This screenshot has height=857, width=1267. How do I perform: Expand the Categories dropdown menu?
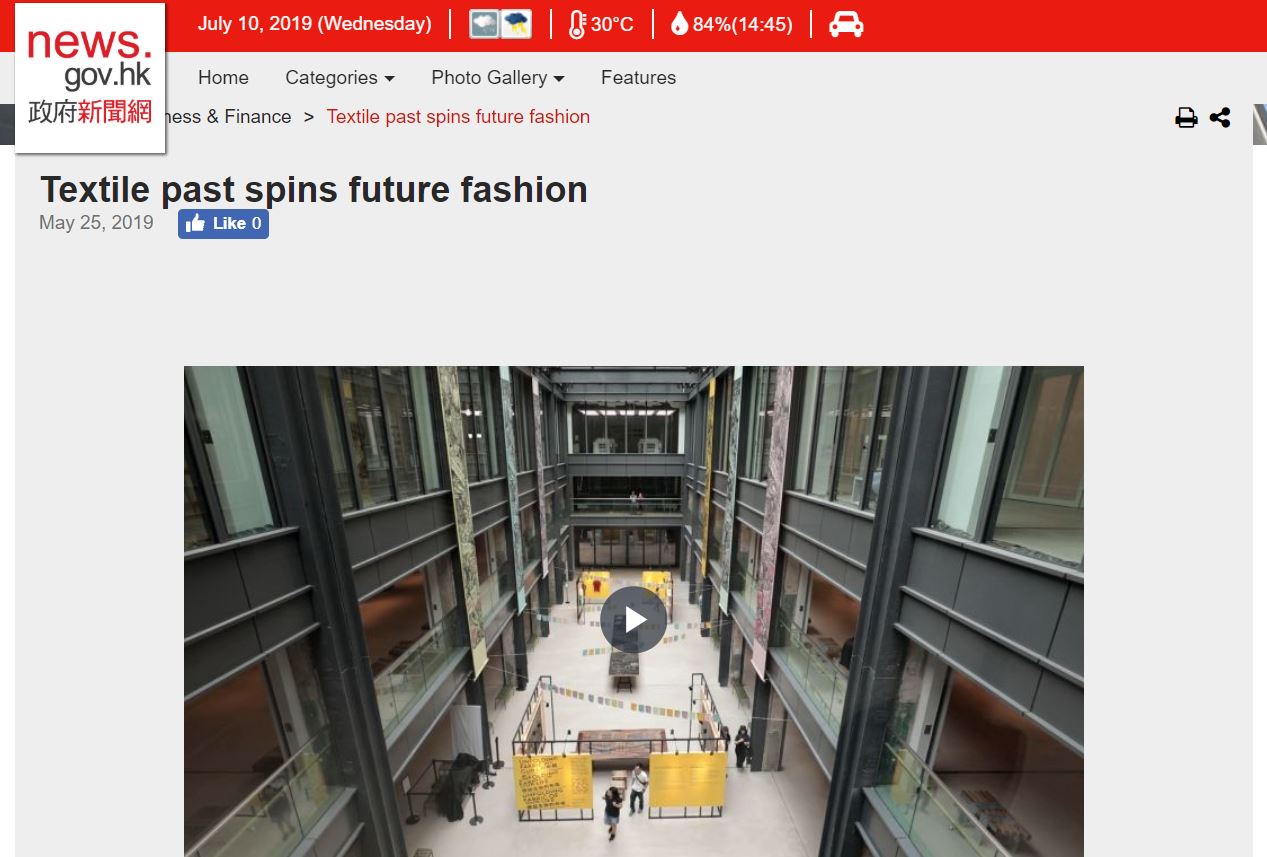click(x=339, y=78)
